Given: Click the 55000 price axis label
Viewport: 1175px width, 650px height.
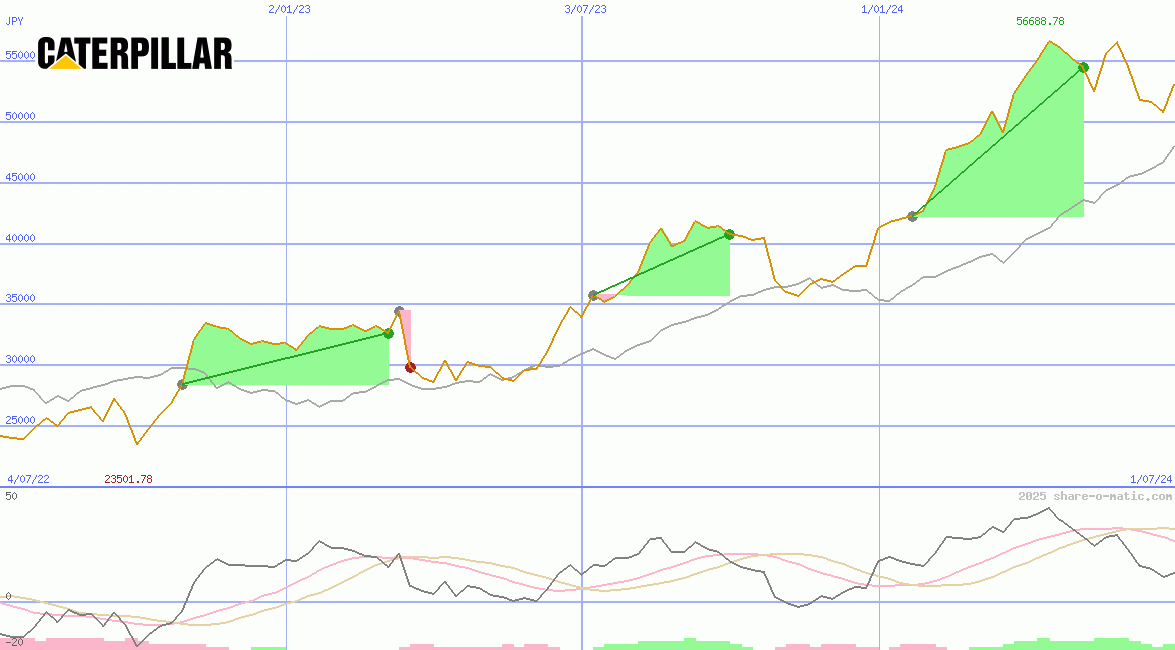Looking at the screenshot, I should [x=20, y=55].
